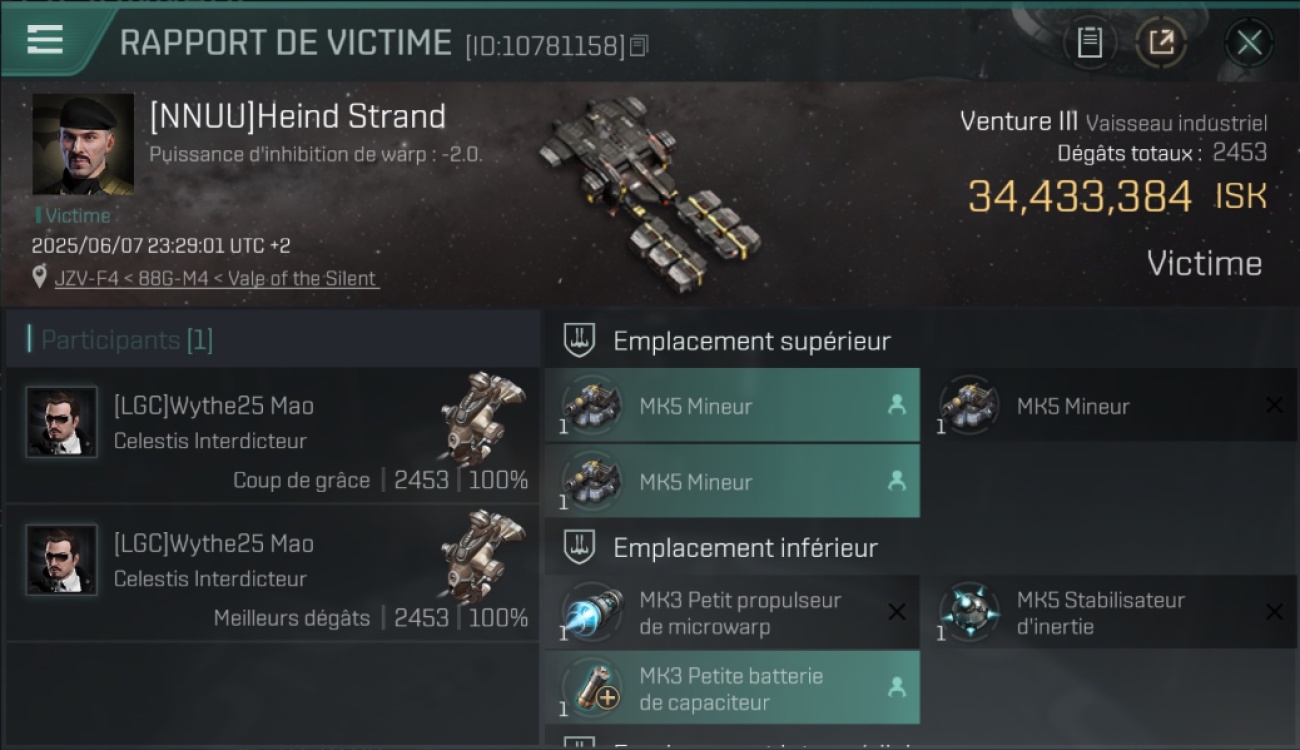Open the hamburger menu icon
This screenshot has width=1300, height=750.
[44, 41]
